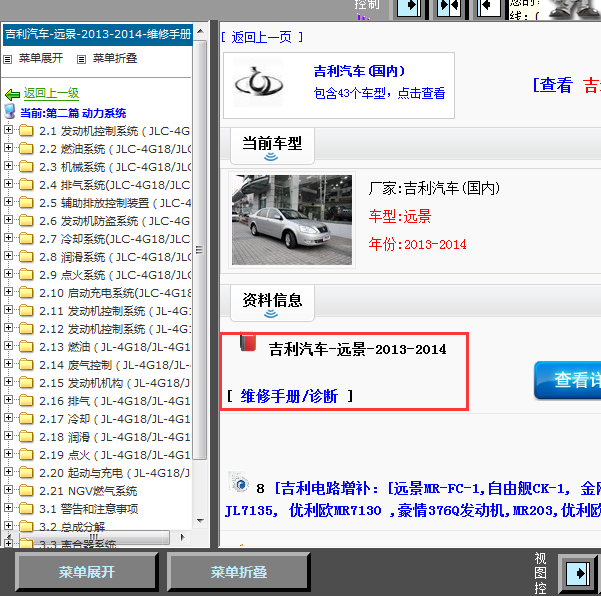Open 吉利汽车(国内) brand link
The image size is (601, 596).
(x=359, y=71)
